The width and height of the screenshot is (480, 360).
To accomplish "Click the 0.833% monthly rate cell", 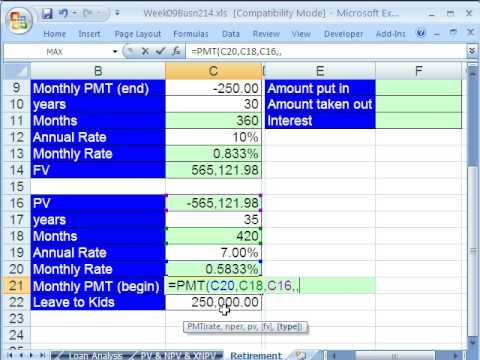I will [x=213, y=154].
